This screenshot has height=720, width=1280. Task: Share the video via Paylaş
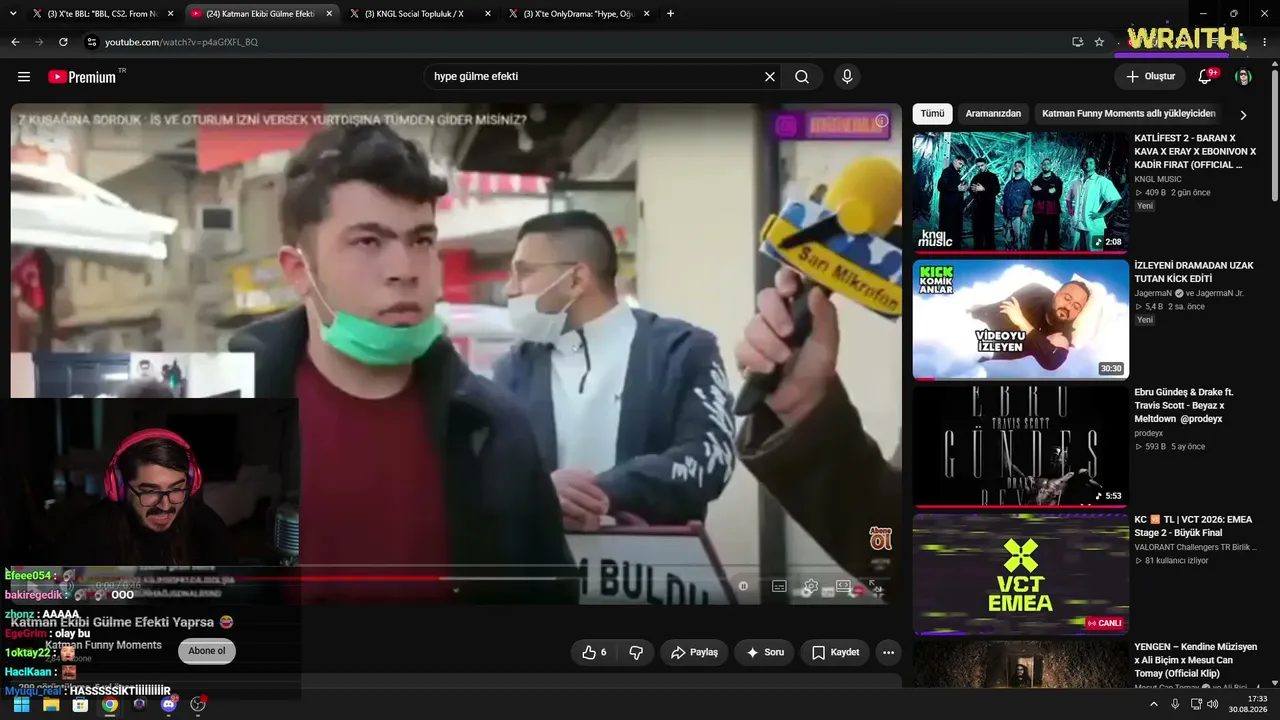pyautogui.click(x=694, y=652)
